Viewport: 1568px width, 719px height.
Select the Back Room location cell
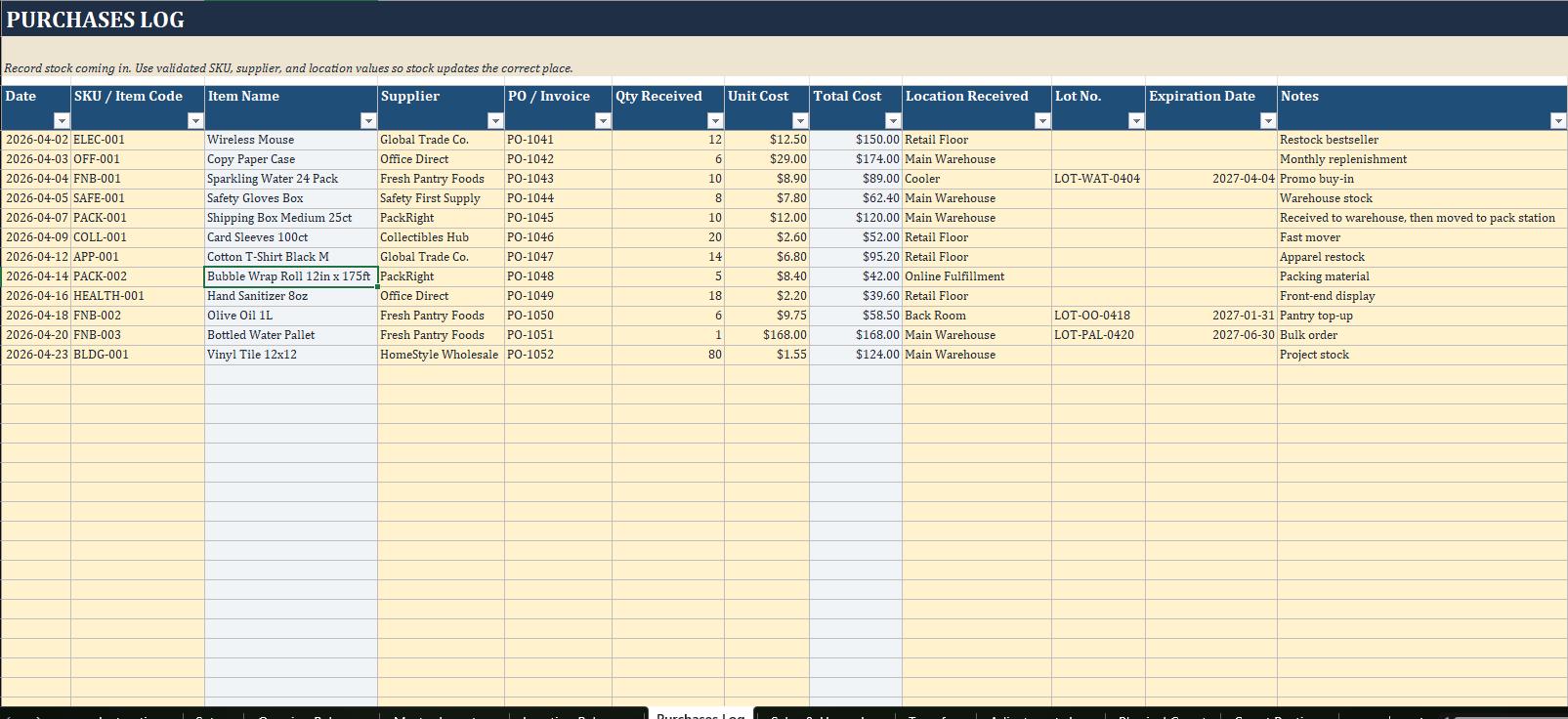977,316
